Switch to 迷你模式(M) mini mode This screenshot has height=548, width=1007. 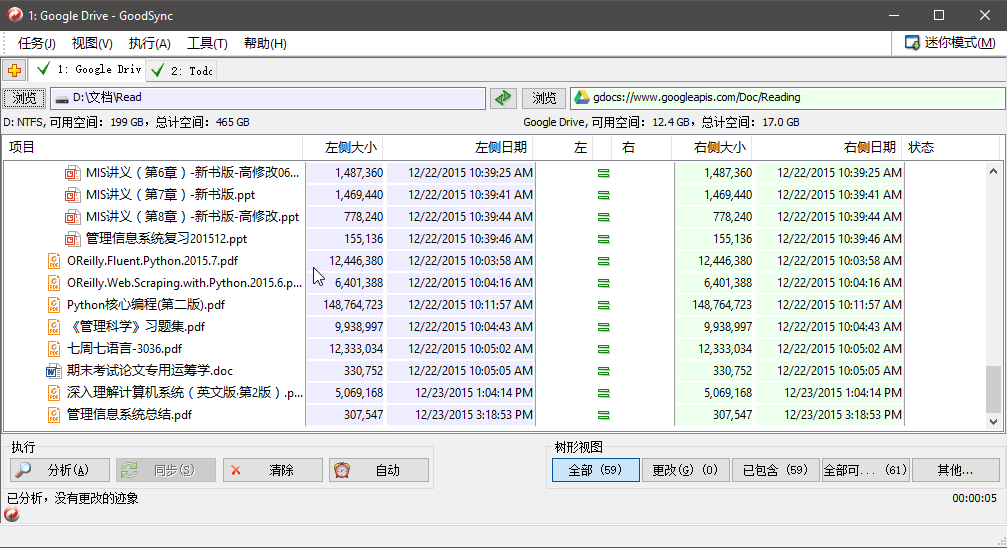(x=950, y=43)
